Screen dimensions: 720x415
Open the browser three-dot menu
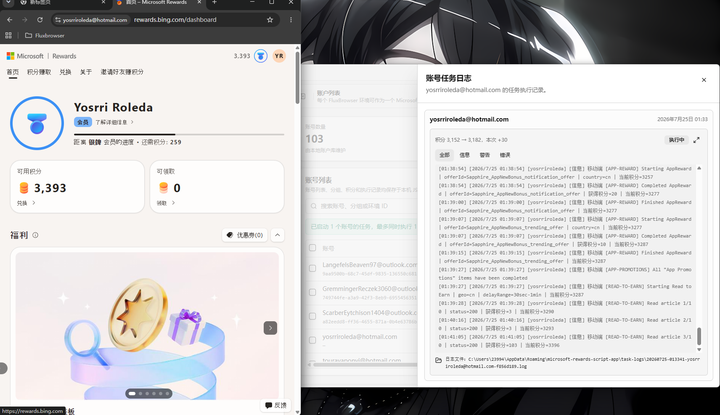coord(291,20)
